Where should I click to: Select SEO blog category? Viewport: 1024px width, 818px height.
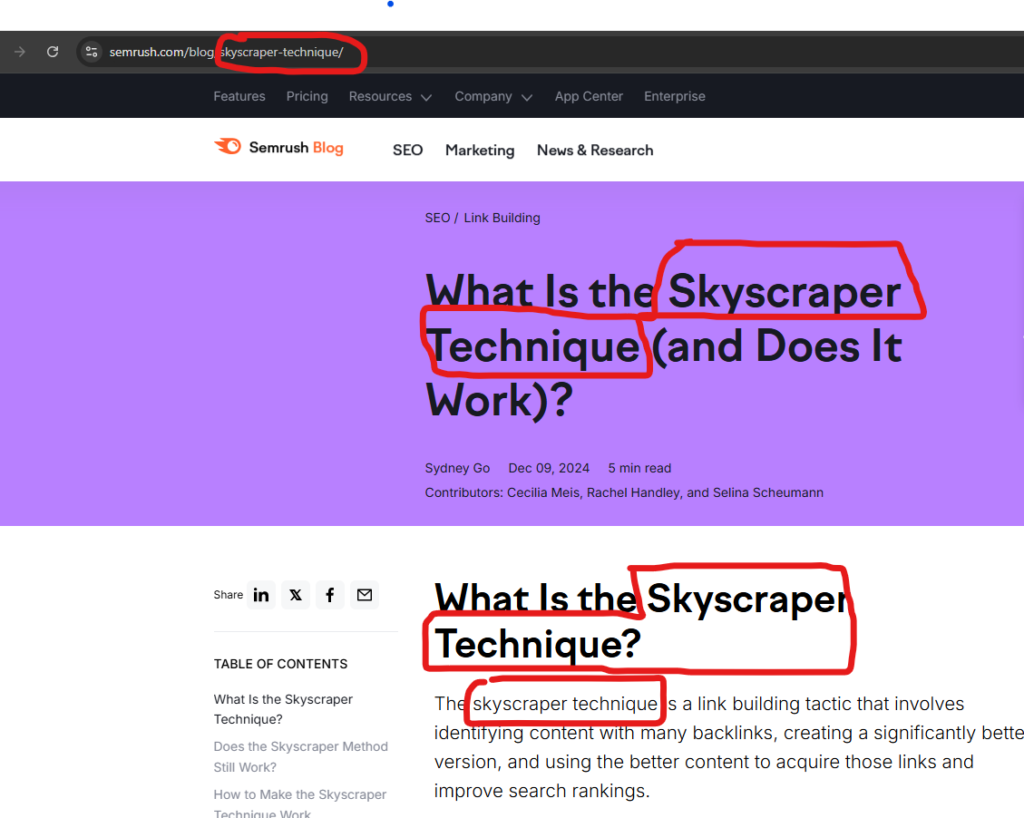[x=408, y=150]
